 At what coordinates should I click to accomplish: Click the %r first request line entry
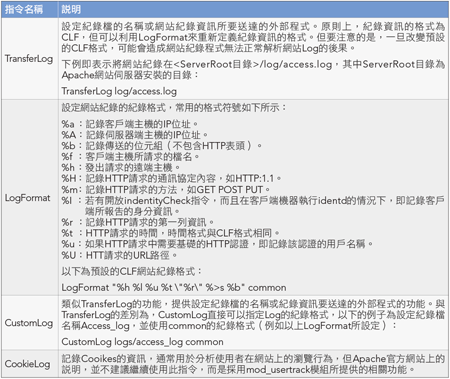click(137, 222)
